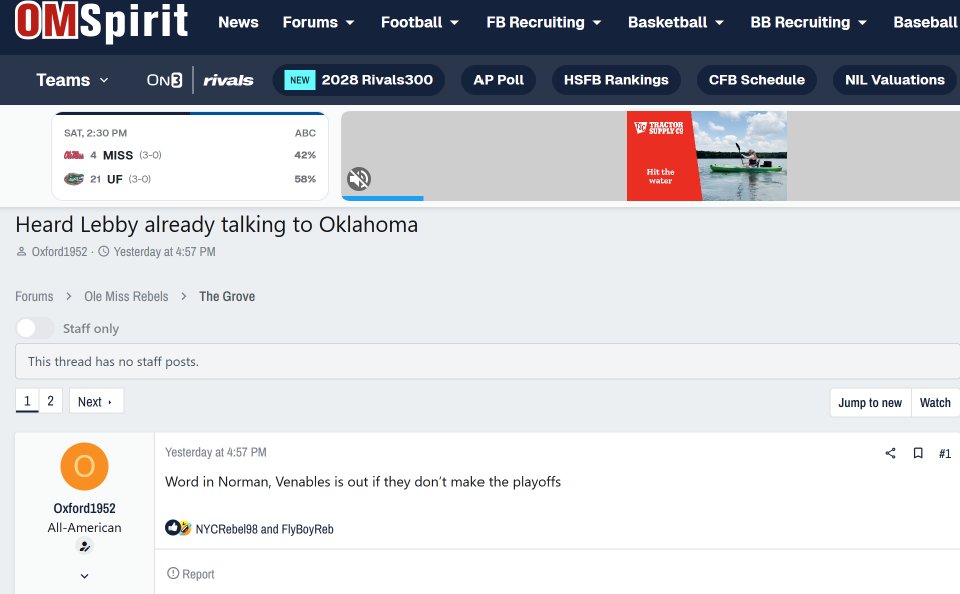Image resolution: width=960 pixels, height=594 pixels.
Task: Click the Rivals logo
Action: coord(228,80)
